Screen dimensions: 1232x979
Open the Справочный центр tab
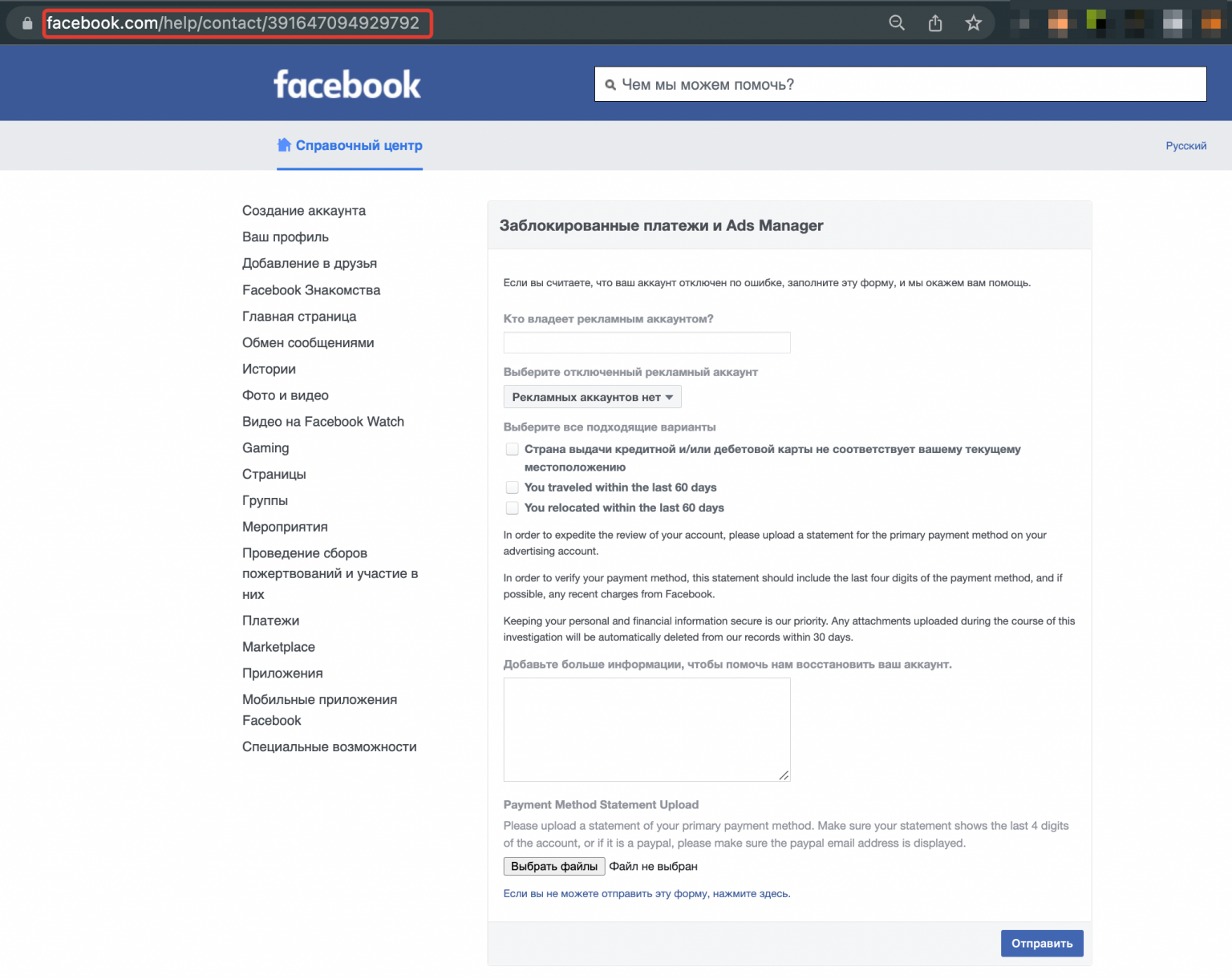(359, 145)
